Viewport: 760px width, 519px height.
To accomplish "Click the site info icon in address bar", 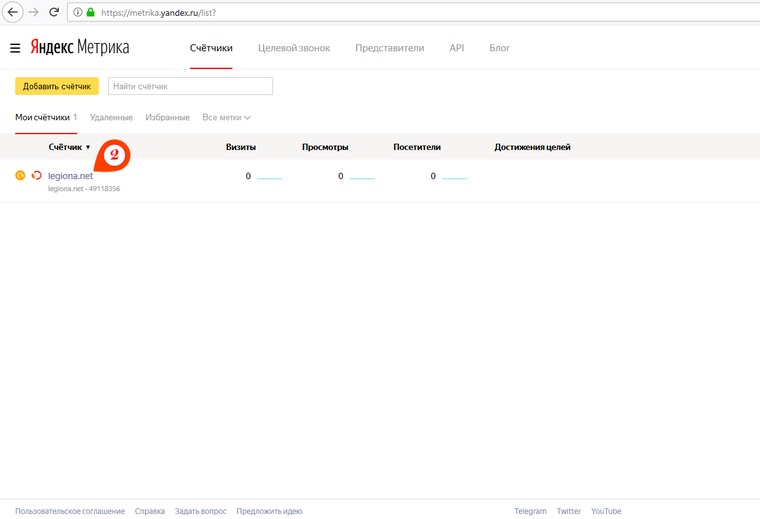I will pos(78,13).
